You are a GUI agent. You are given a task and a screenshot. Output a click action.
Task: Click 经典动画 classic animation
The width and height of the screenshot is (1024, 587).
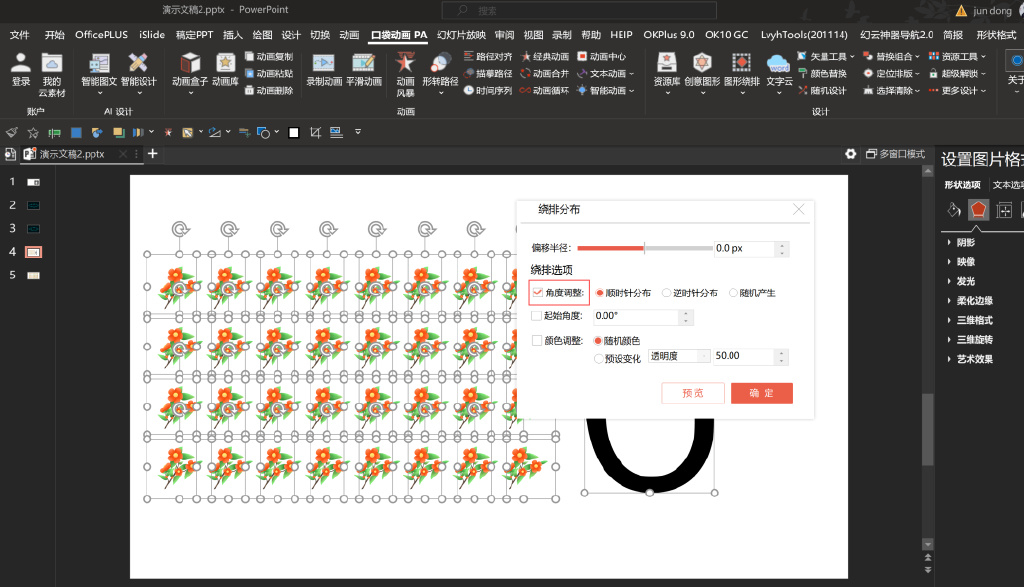point(545,57)
